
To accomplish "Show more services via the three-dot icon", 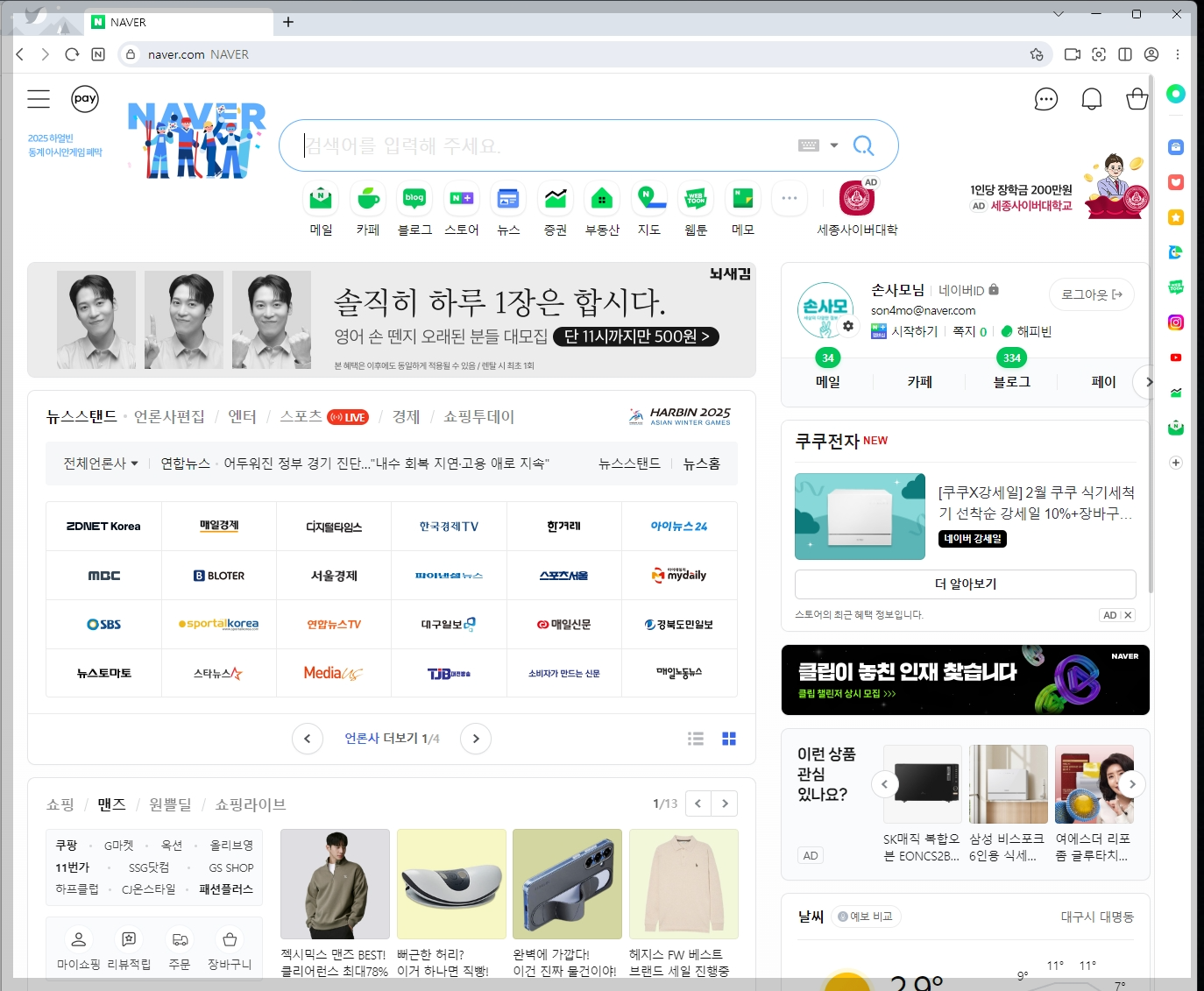I will pyautogui.click(x=790, y=199).
